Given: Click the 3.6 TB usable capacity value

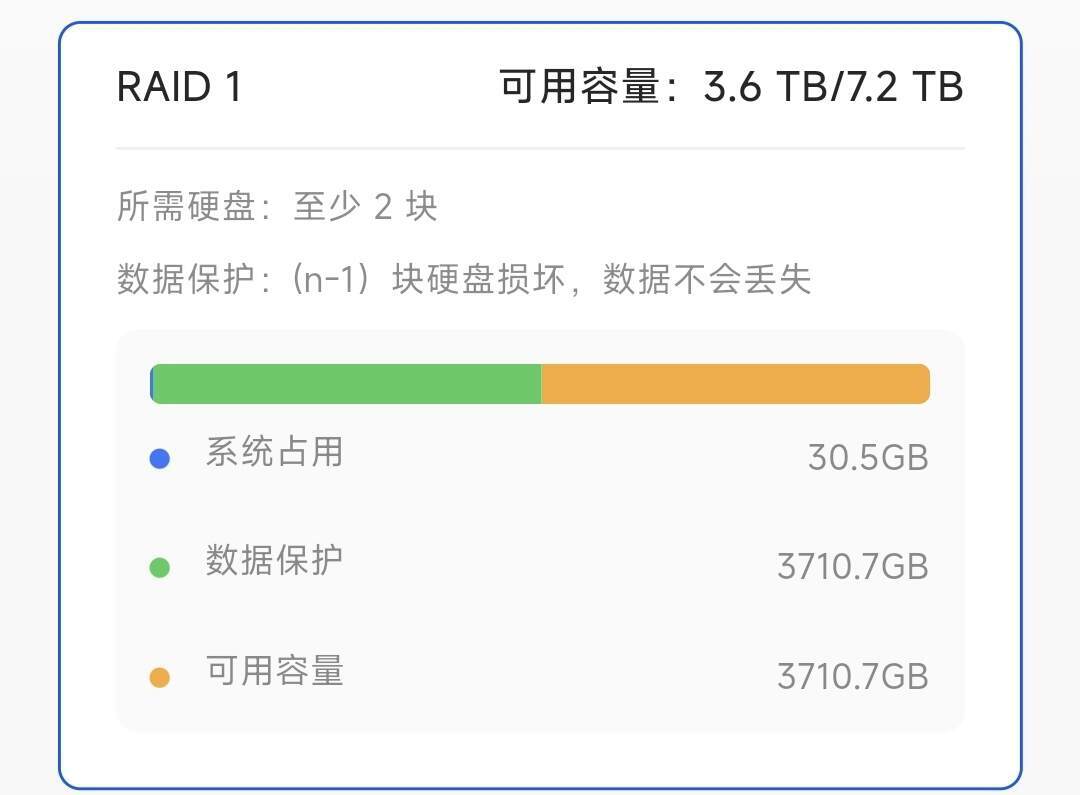Looking at the screenshot, I should pyautogui.click(x=762, y=88).
